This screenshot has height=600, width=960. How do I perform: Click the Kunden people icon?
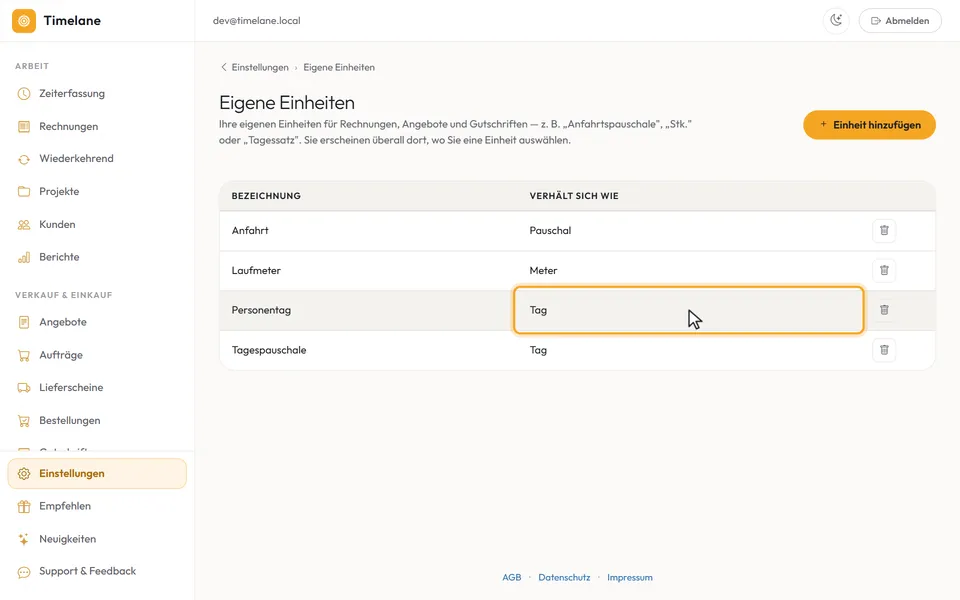(x=24, y=225)
